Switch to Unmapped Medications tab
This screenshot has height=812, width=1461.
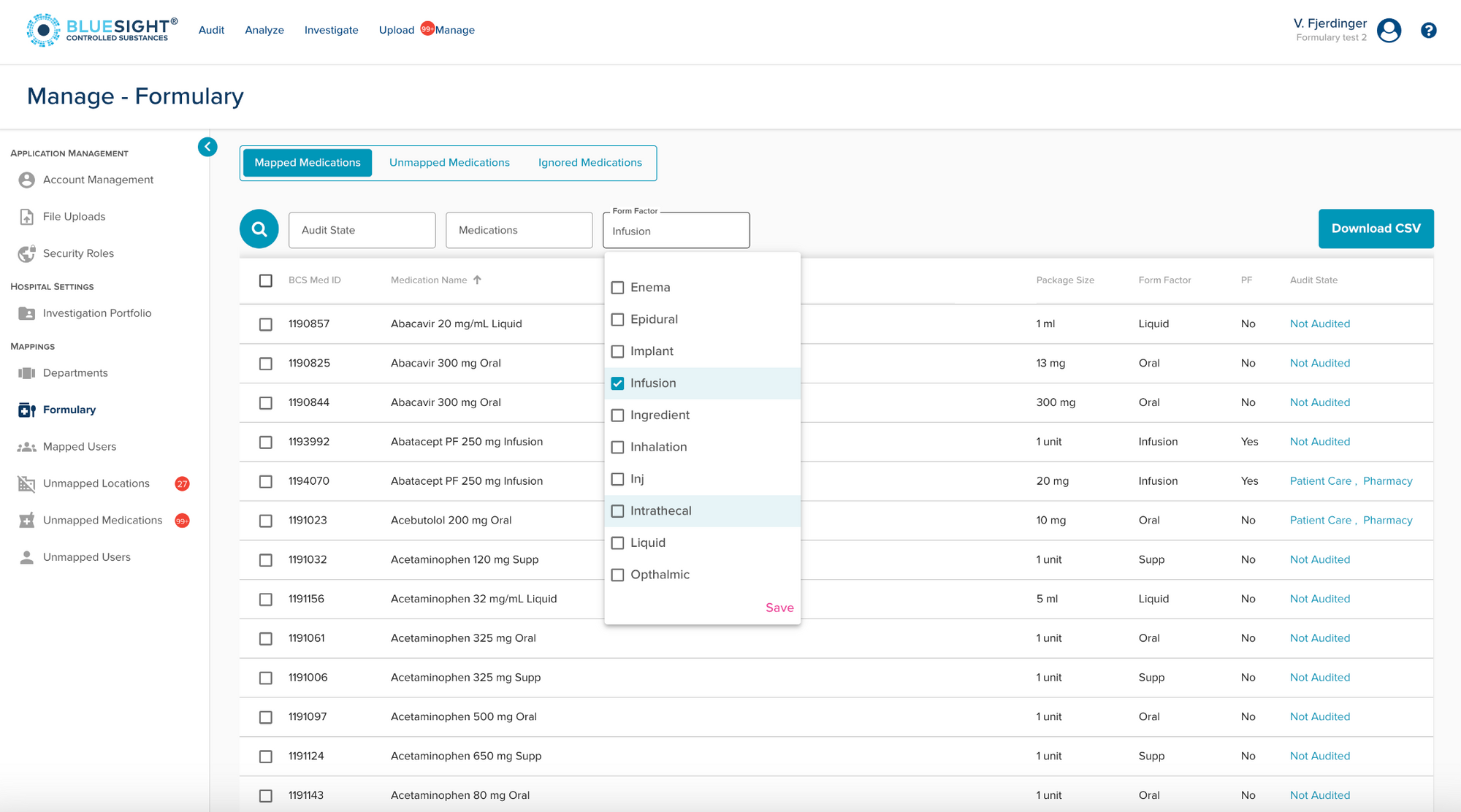tap(449, 163)
